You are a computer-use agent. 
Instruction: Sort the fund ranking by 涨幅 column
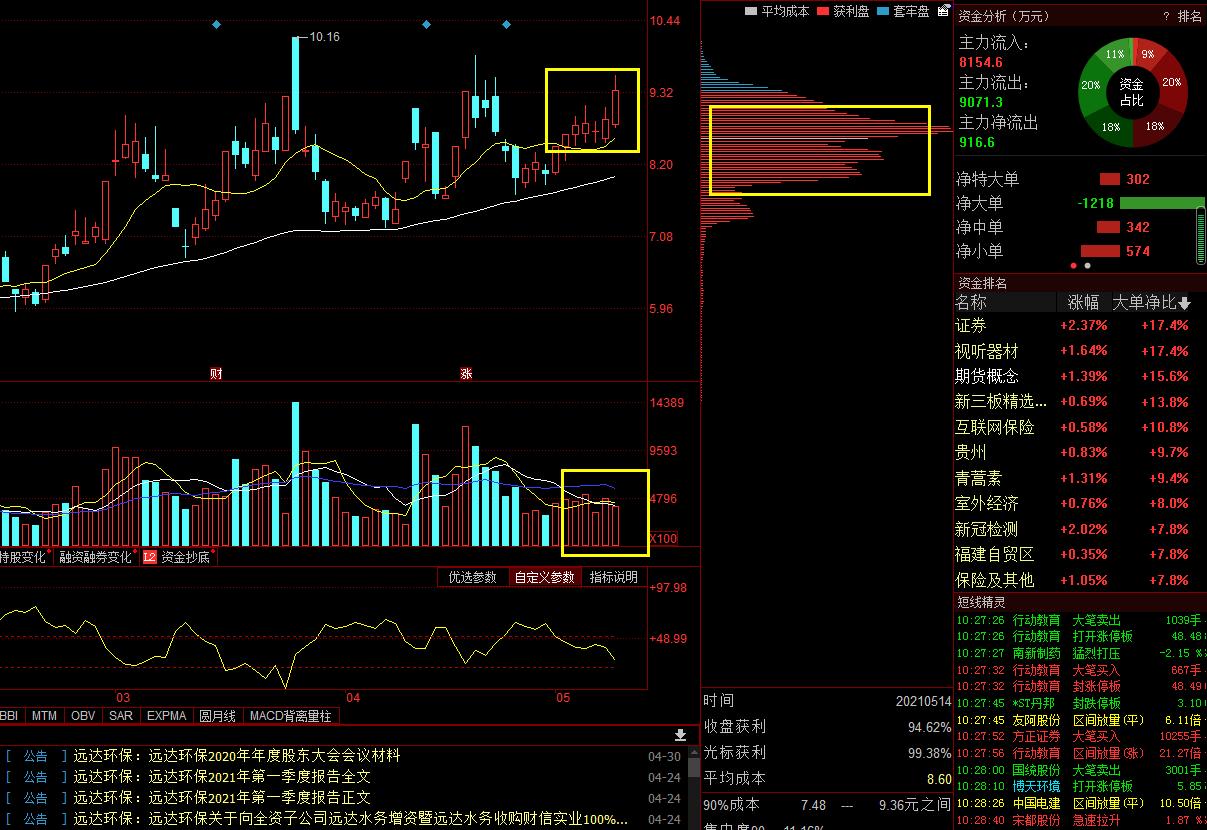pos(1083,303)
